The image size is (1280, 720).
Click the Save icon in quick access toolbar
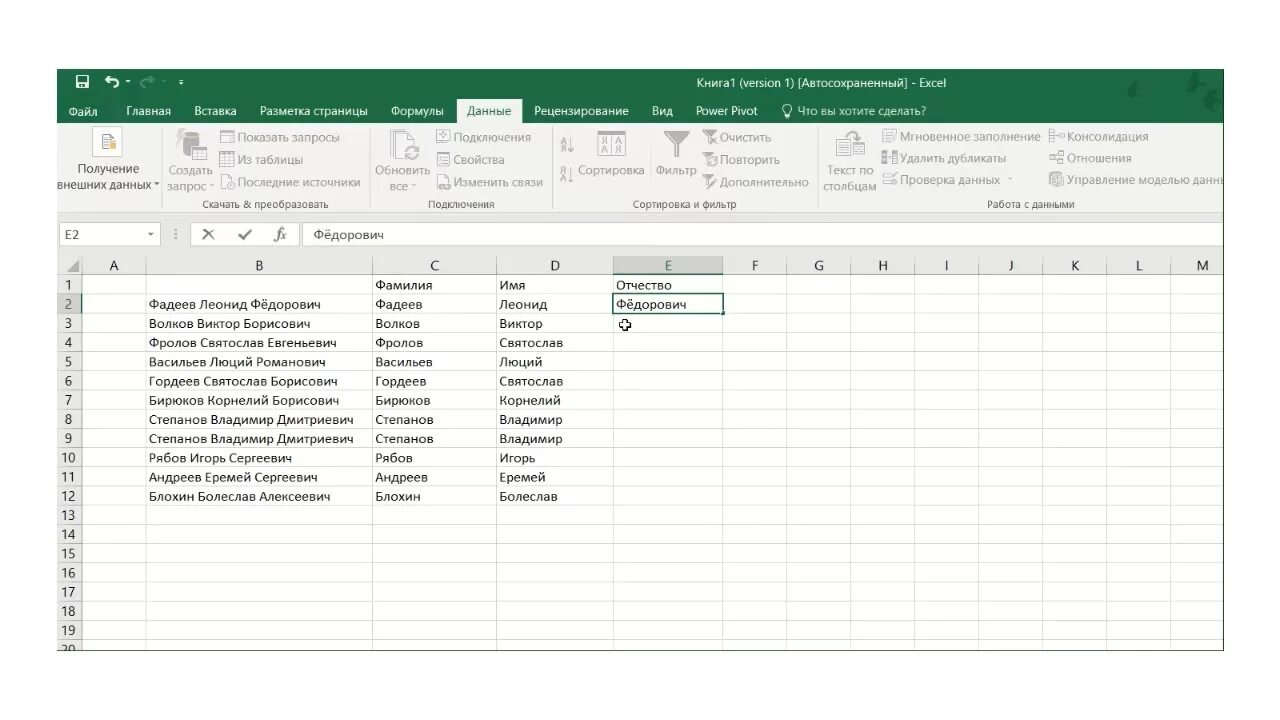click(x=83, y=82)
